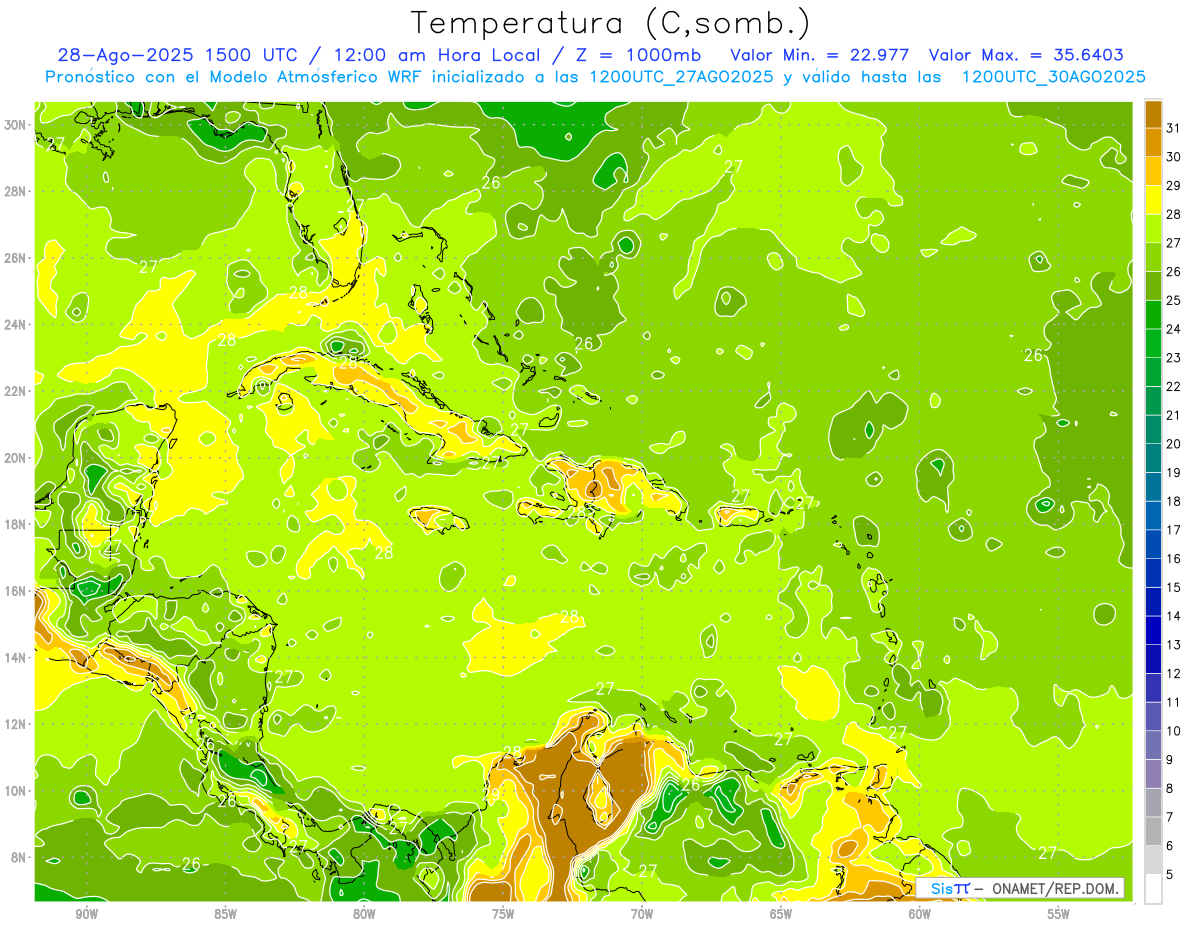
Task: Click the '75W' longitude axis label
Action: pos(503,914)
